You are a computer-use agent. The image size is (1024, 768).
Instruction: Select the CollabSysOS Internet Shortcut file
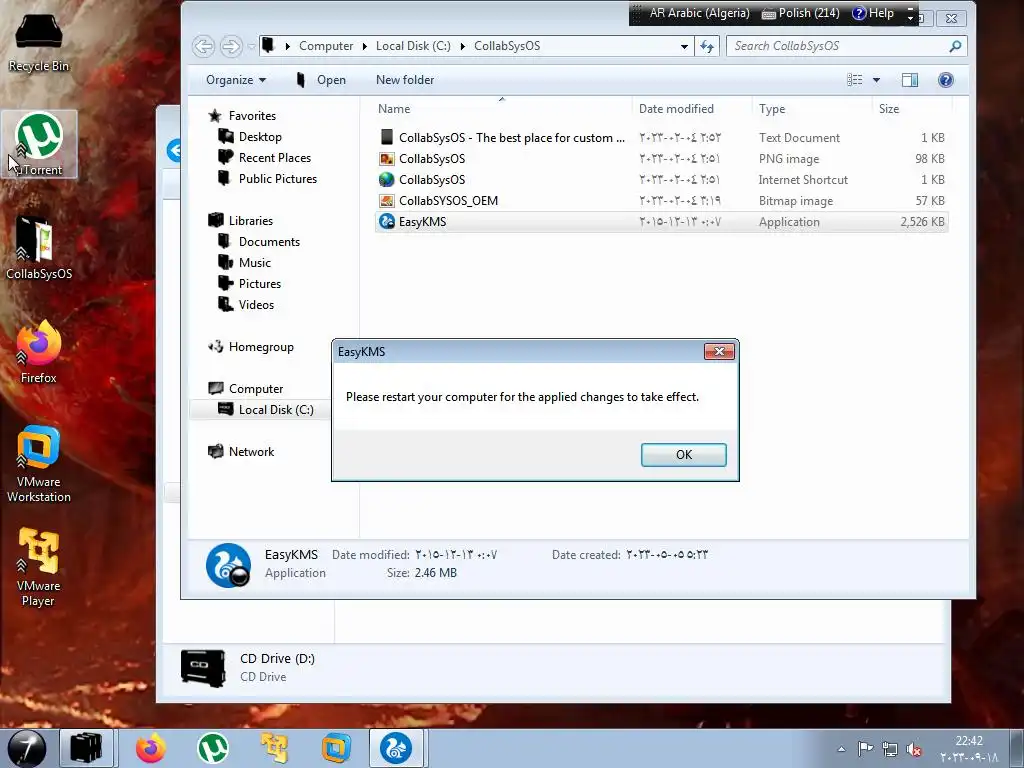[x=662, y=180]
